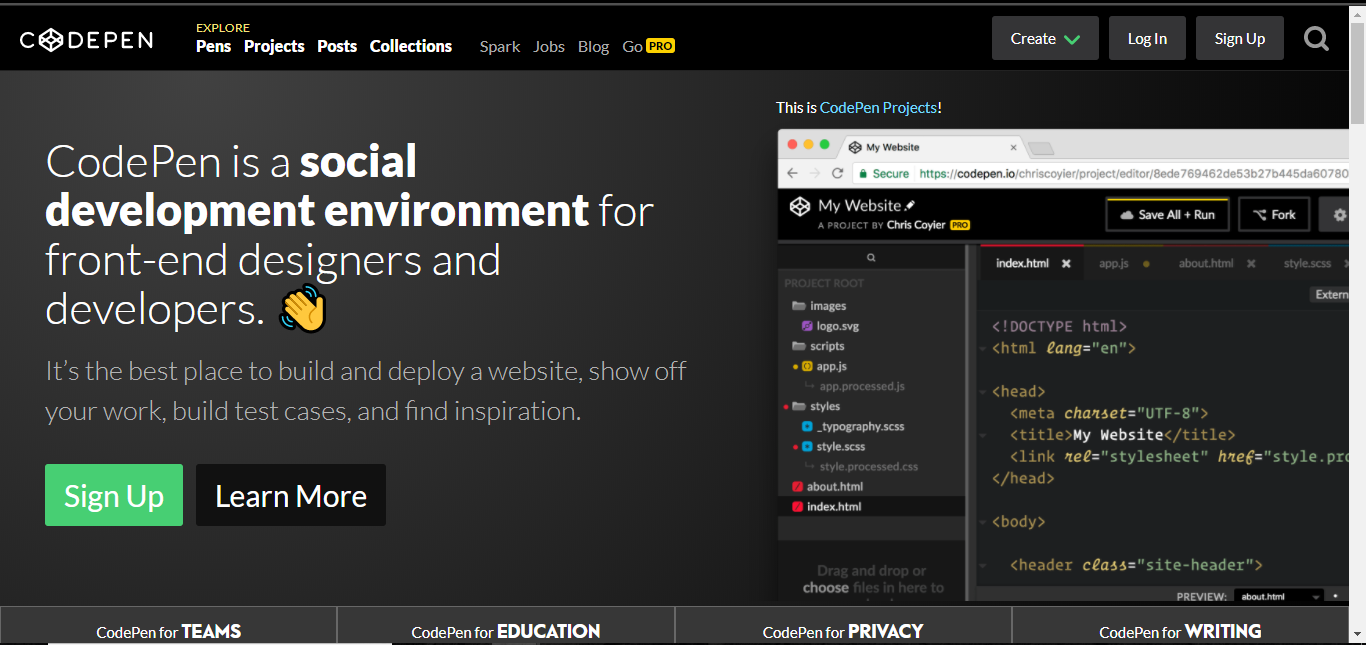Click the Learn More button
The width and height of the screenshot is (1366, 645).
(x=291, y=495)
